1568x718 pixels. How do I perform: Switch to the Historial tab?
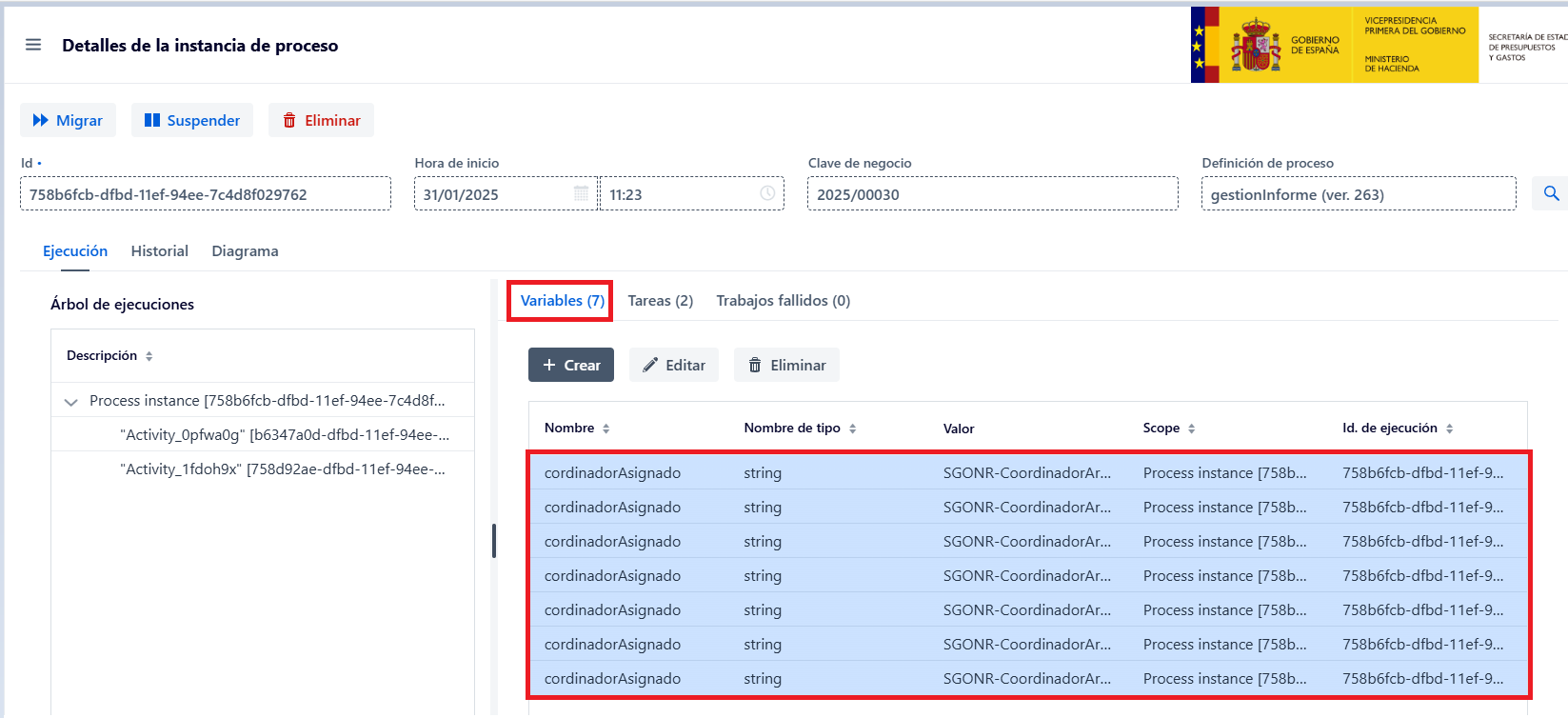click(x=160, y=250)
